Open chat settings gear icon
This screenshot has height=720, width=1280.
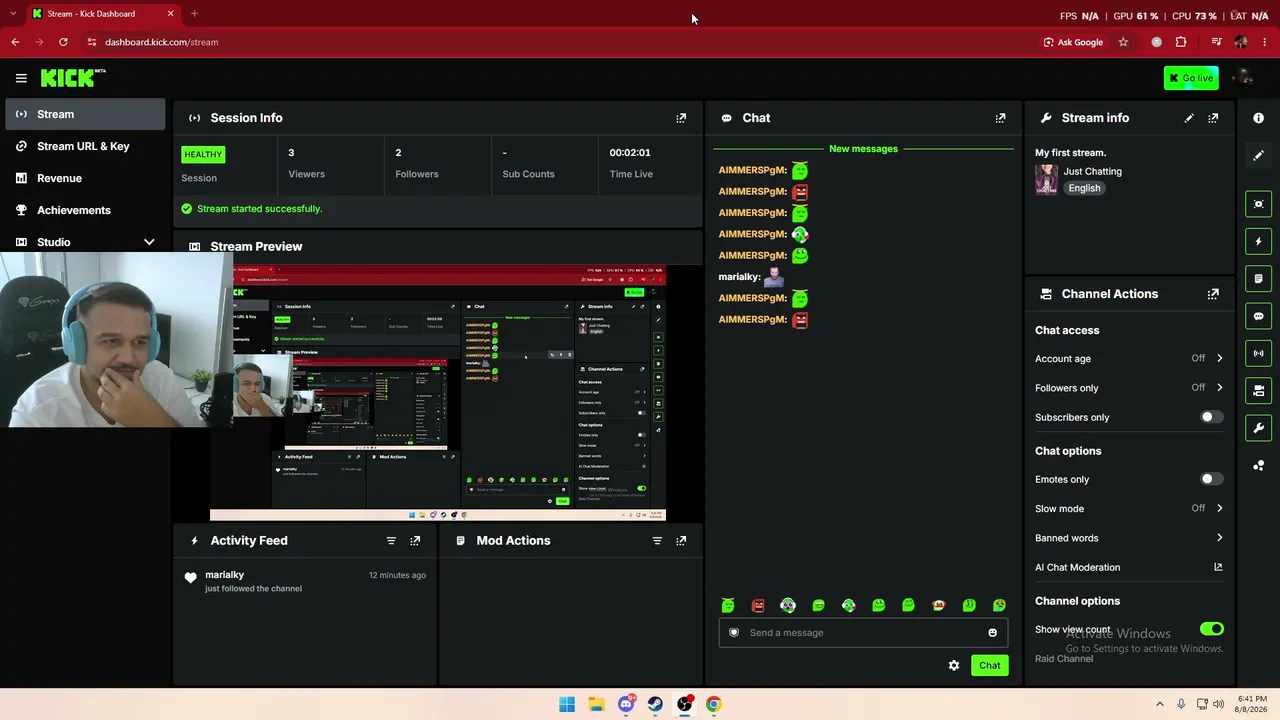coord(954,665)
